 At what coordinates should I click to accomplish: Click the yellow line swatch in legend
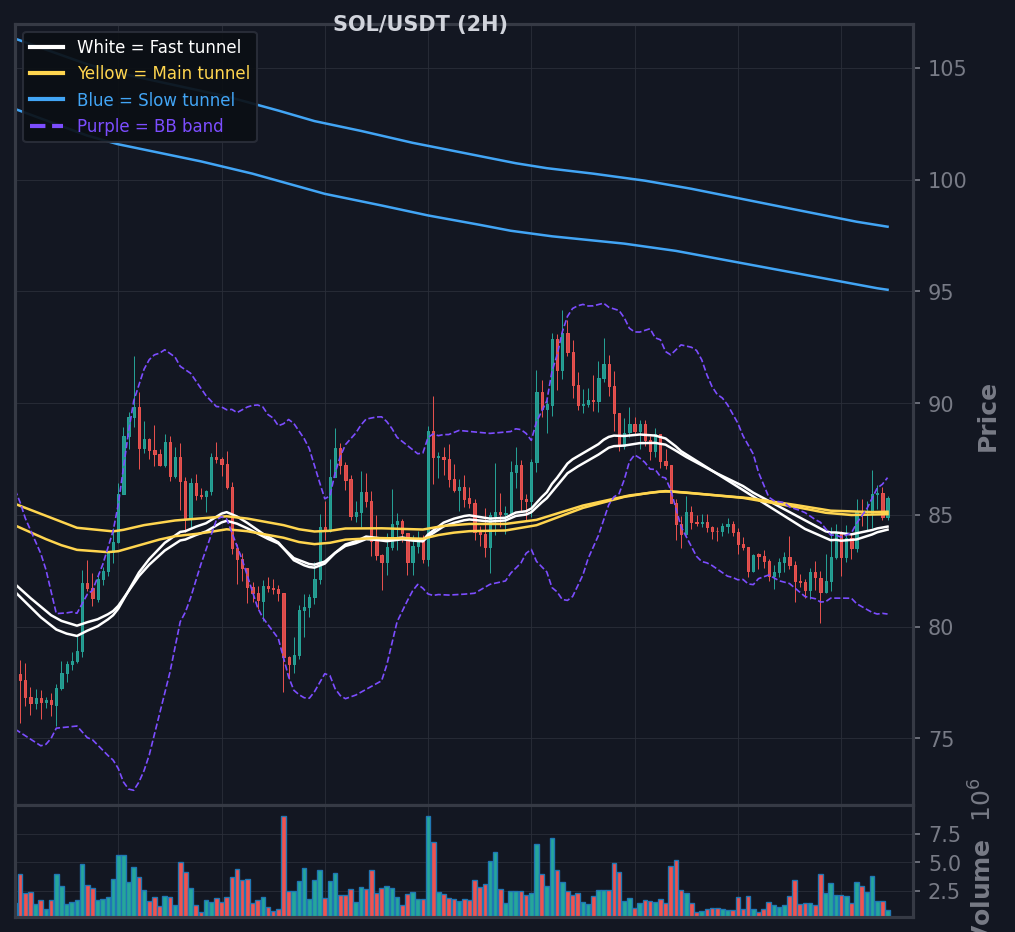47,73
